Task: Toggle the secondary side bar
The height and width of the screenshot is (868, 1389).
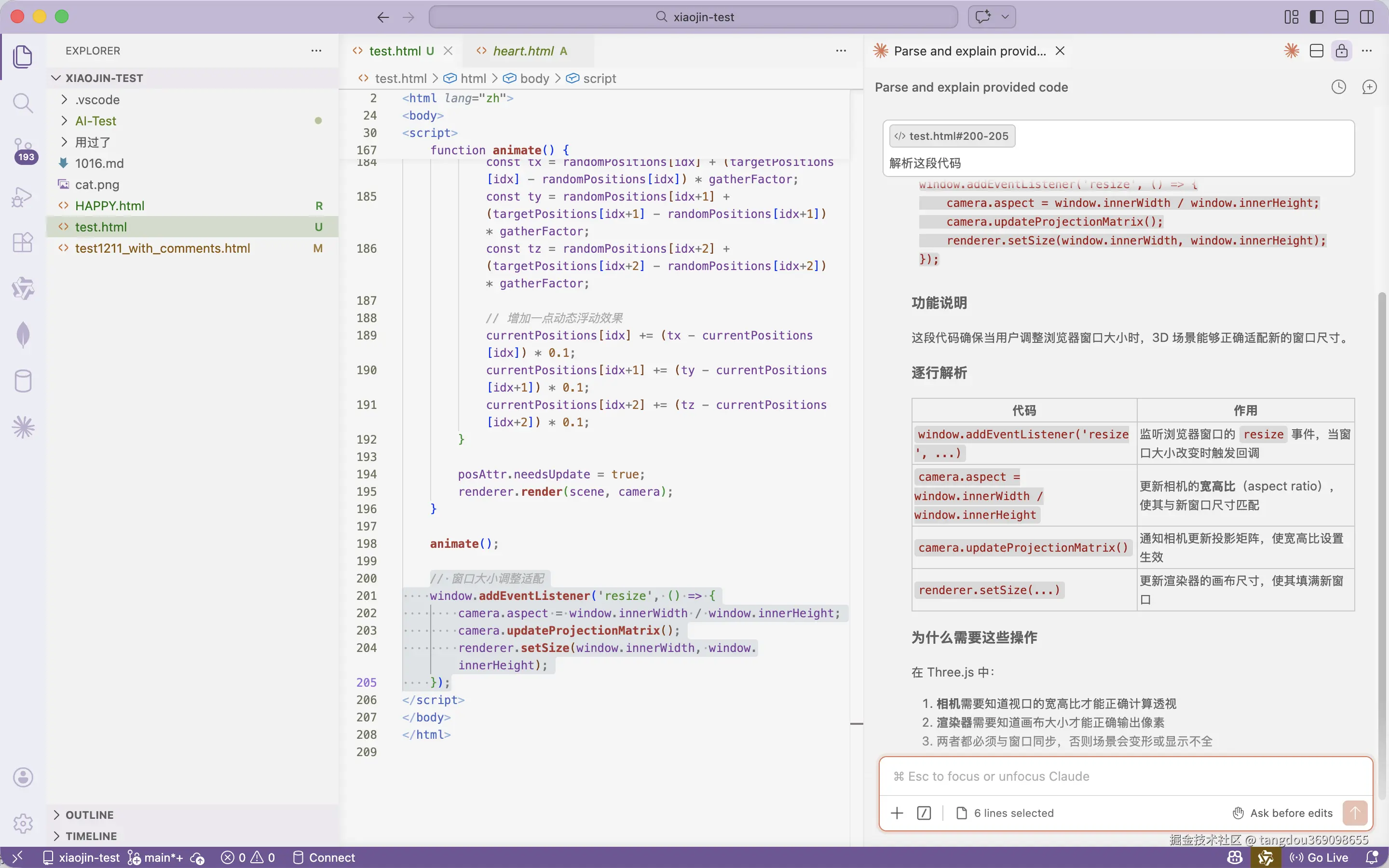Action: click(1367, 17)
